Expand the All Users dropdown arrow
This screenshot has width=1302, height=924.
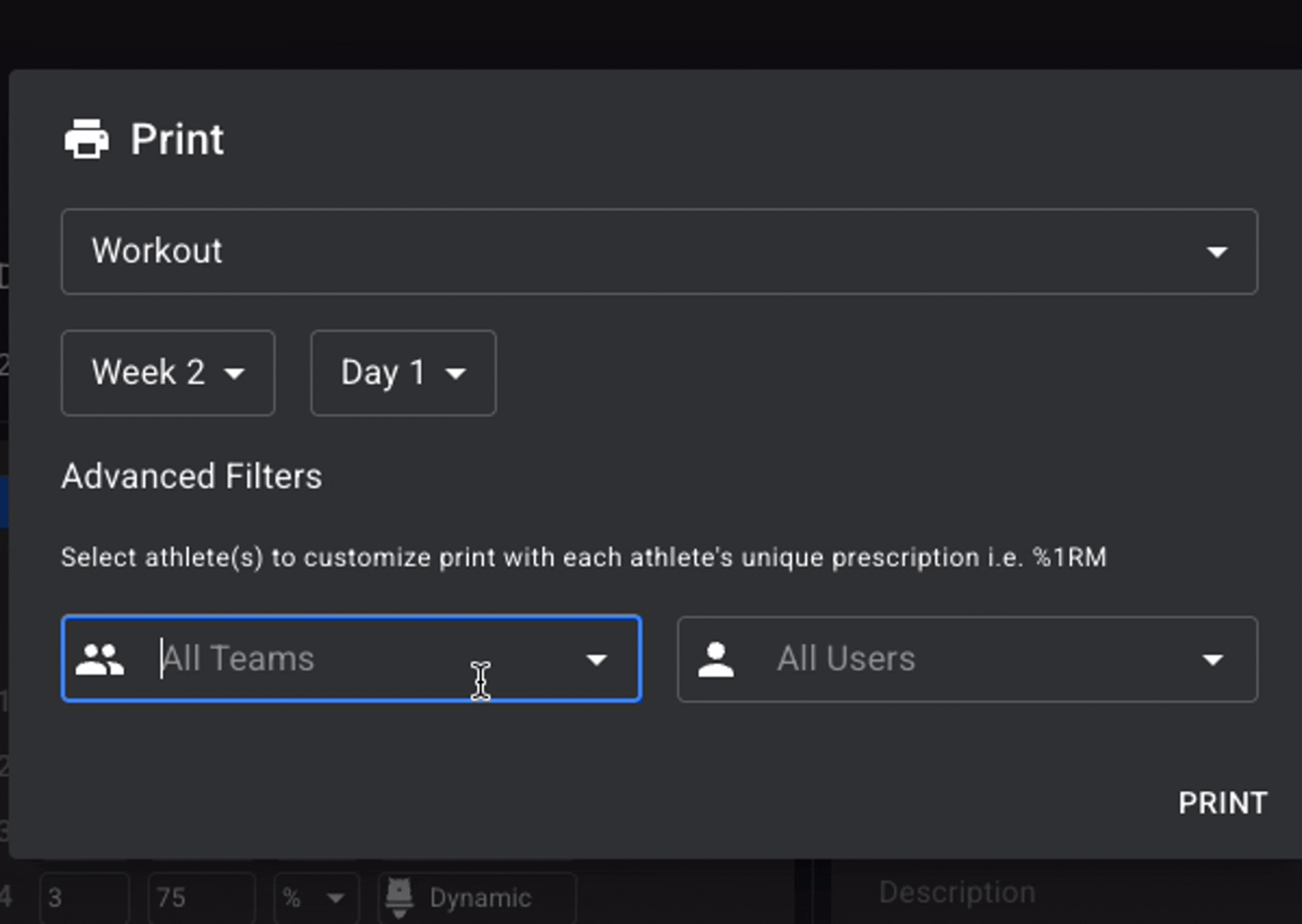point(1212,660)
